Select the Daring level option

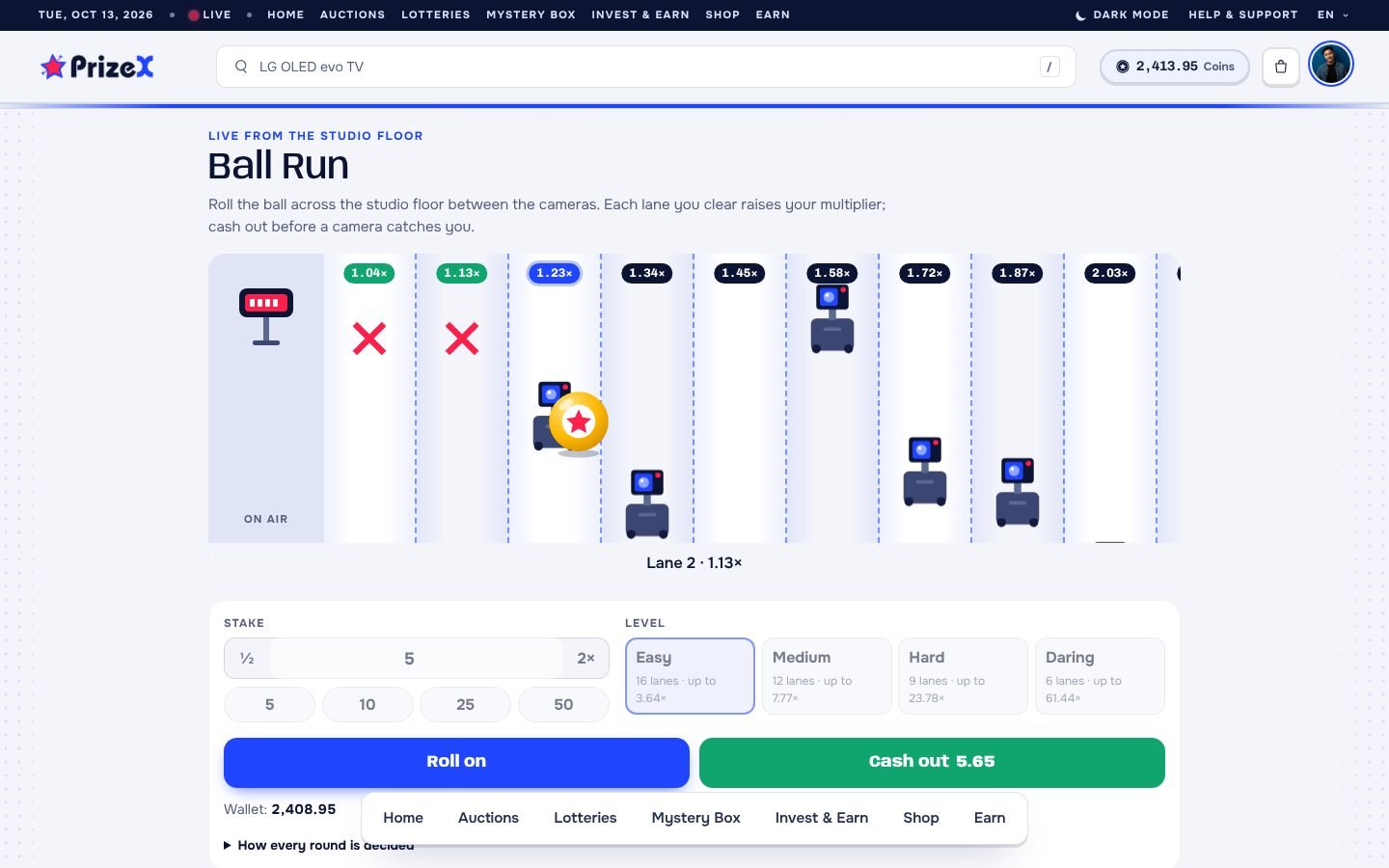click(x=1100, y=676)
